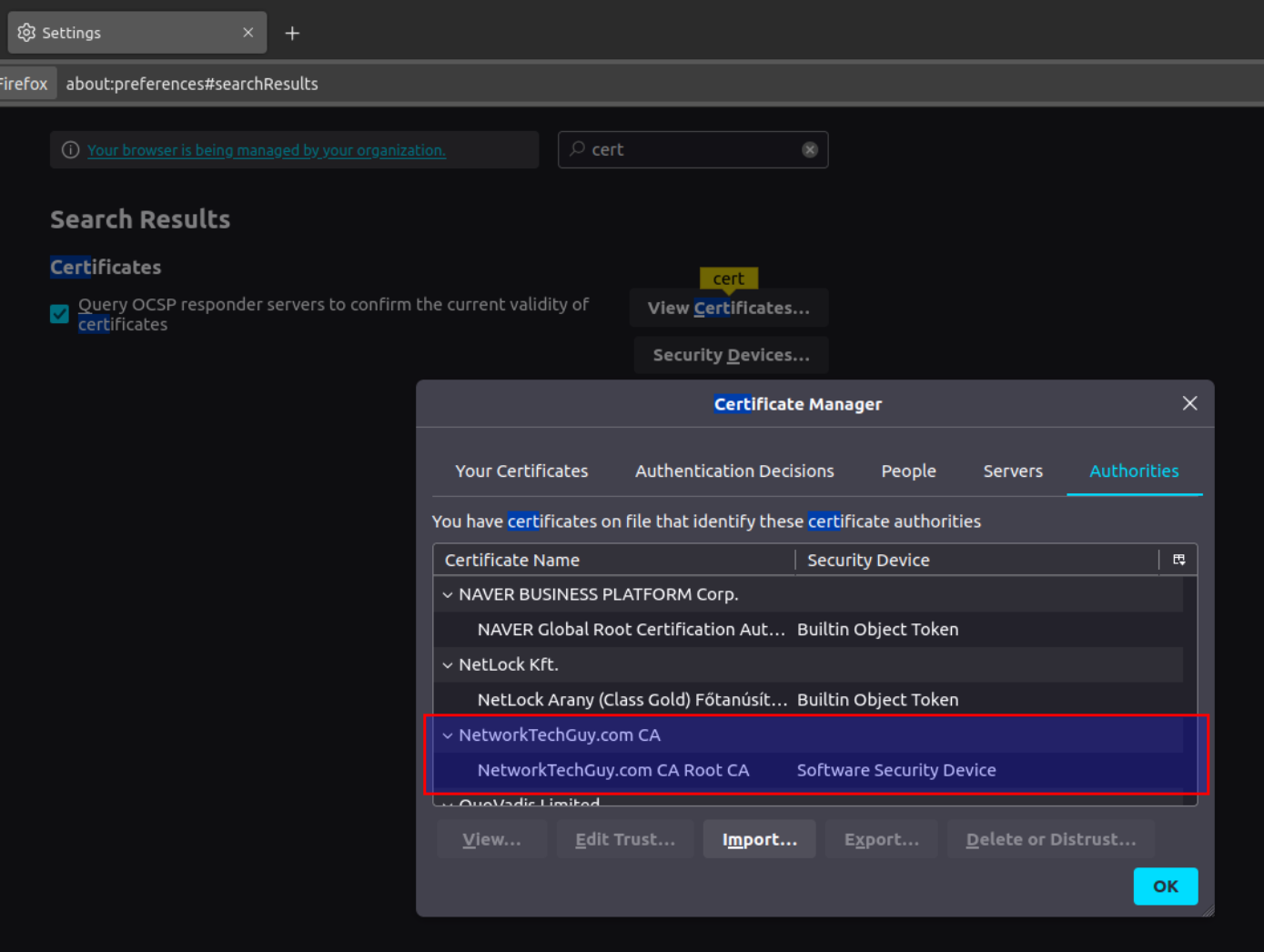The width and height of the screenshot is (1264, 952).
Task: Click the View Certificates button
Action: coord(728,308)
